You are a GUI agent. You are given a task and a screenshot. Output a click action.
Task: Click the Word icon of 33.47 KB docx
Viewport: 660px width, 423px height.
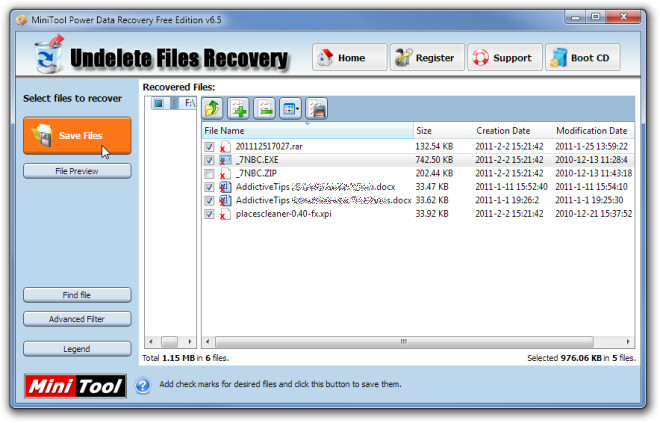coord(225,187)
